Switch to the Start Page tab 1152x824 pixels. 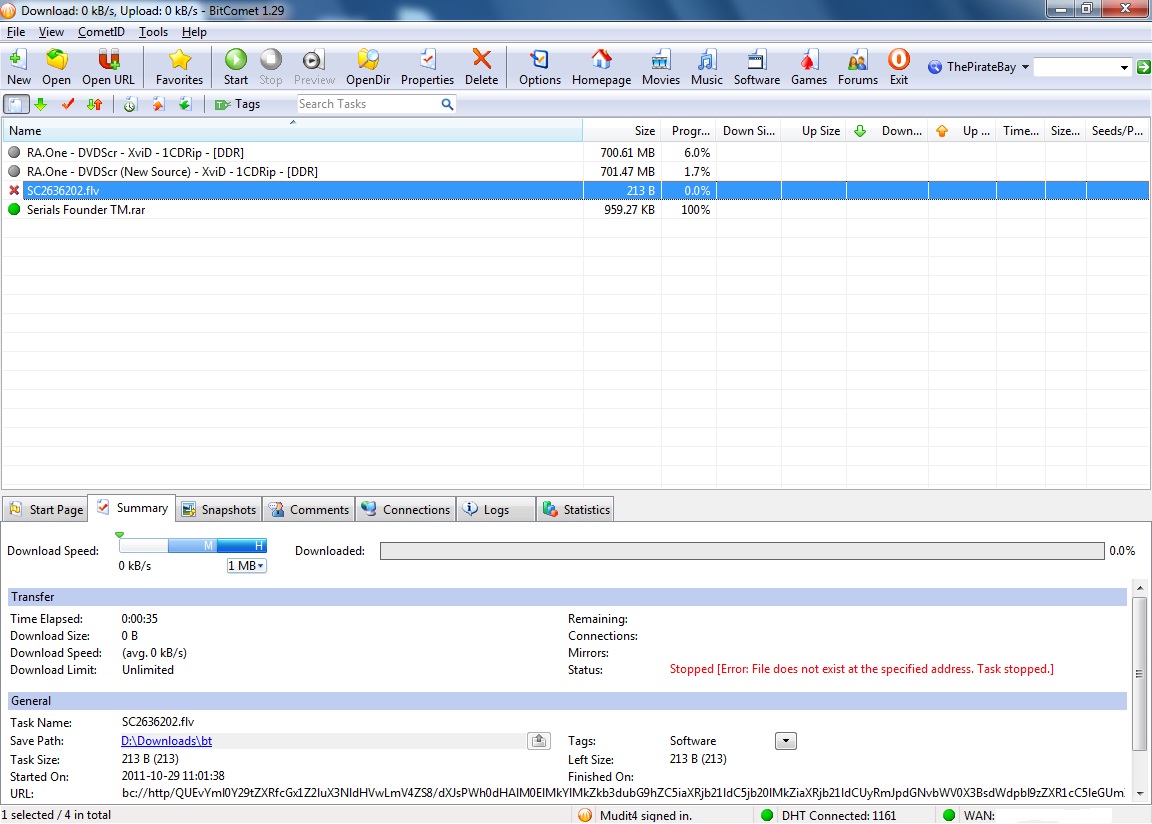coord(46,510)
